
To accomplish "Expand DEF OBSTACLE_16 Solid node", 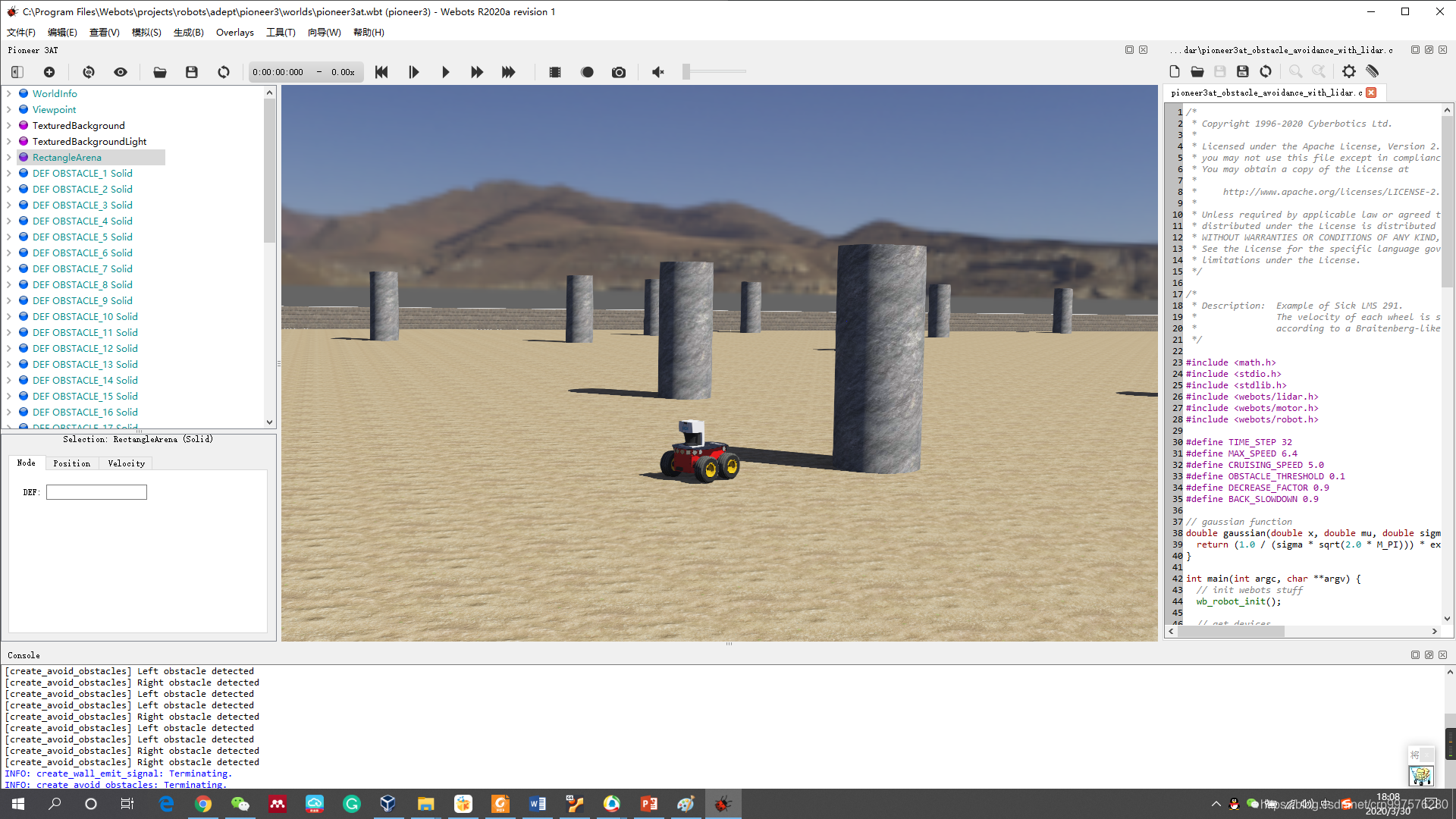I will tap(9, 412).
